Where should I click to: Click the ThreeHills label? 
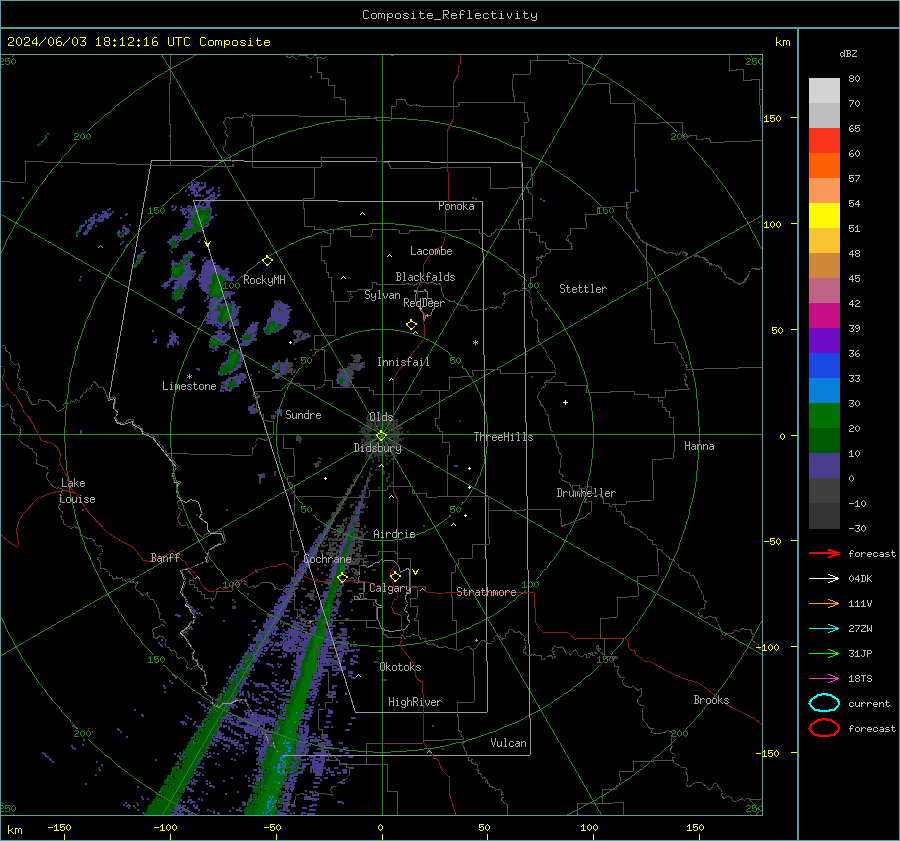click(503, 437)
